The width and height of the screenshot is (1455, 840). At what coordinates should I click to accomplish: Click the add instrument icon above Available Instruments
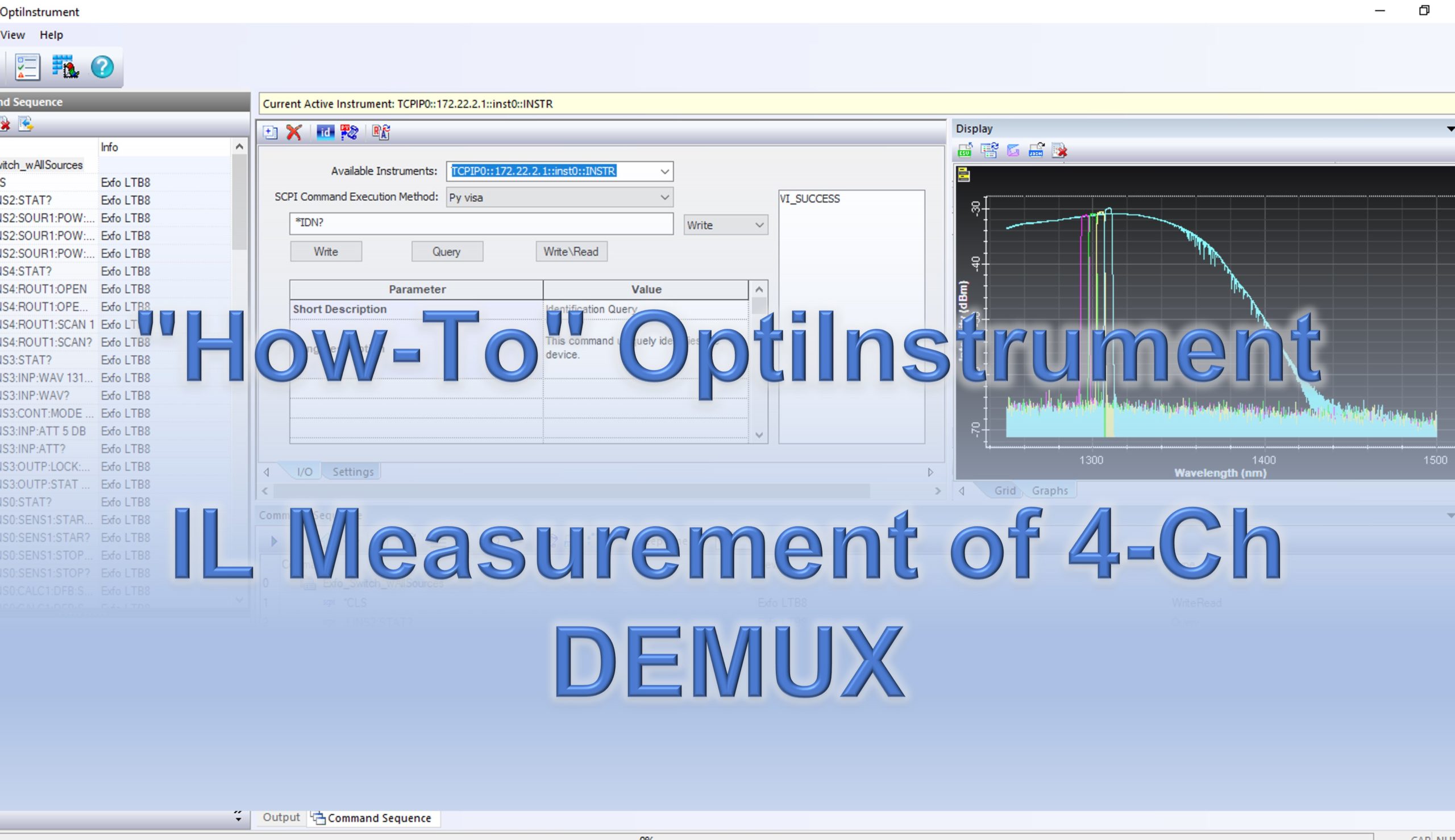coord(270,132)
